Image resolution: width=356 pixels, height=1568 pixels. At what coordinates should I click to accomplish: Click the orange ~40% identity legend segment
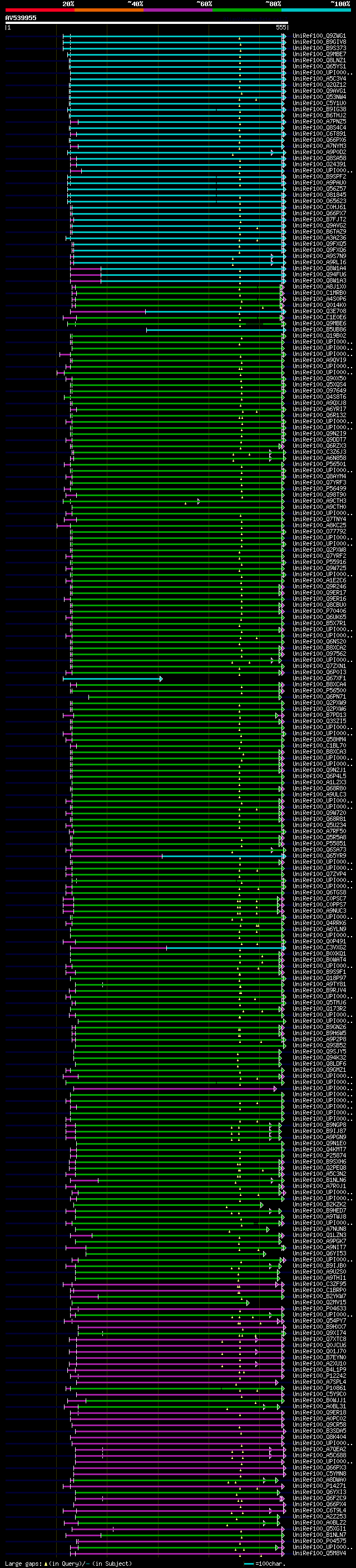pyautogui.click(x=109, y=10)
